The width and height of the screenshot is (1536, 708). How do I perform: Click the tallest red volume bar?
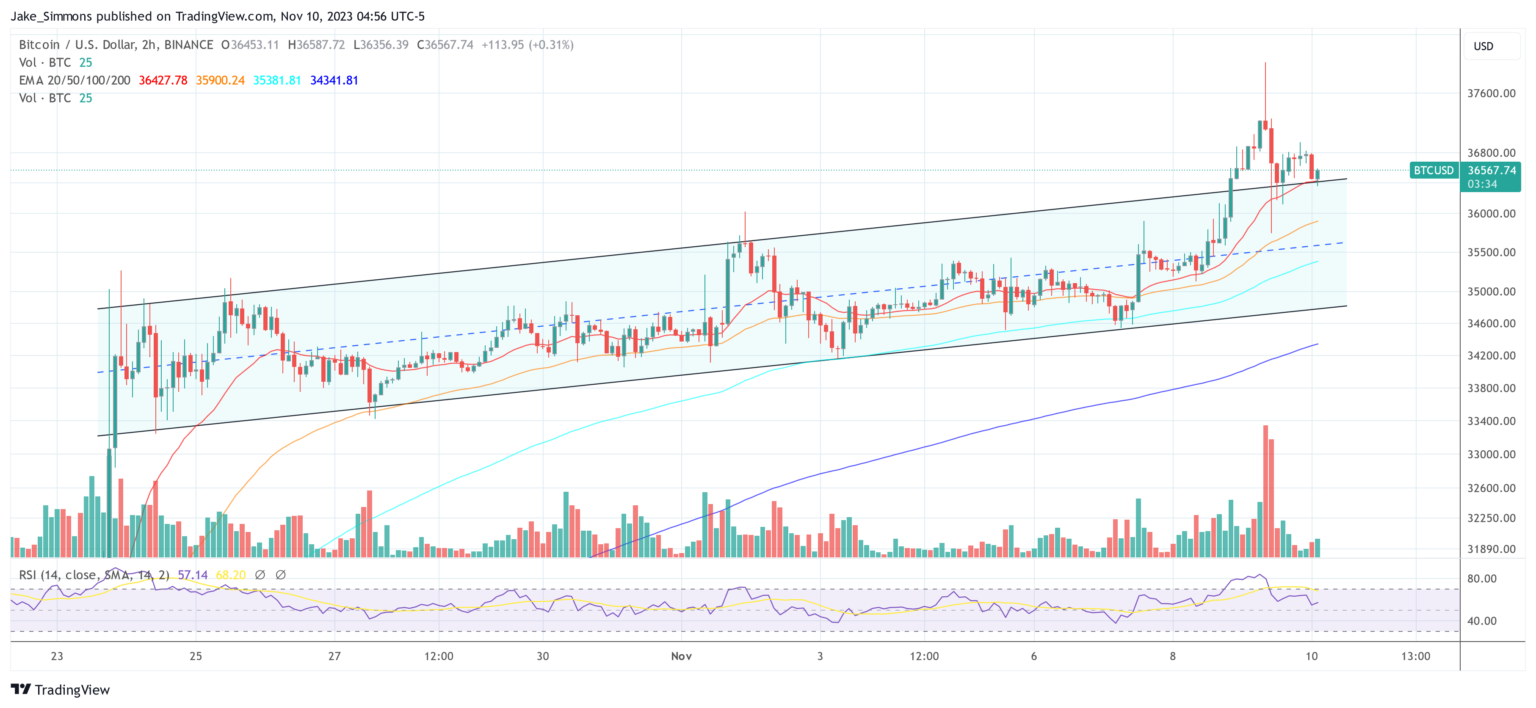(x=1266, y=490)
